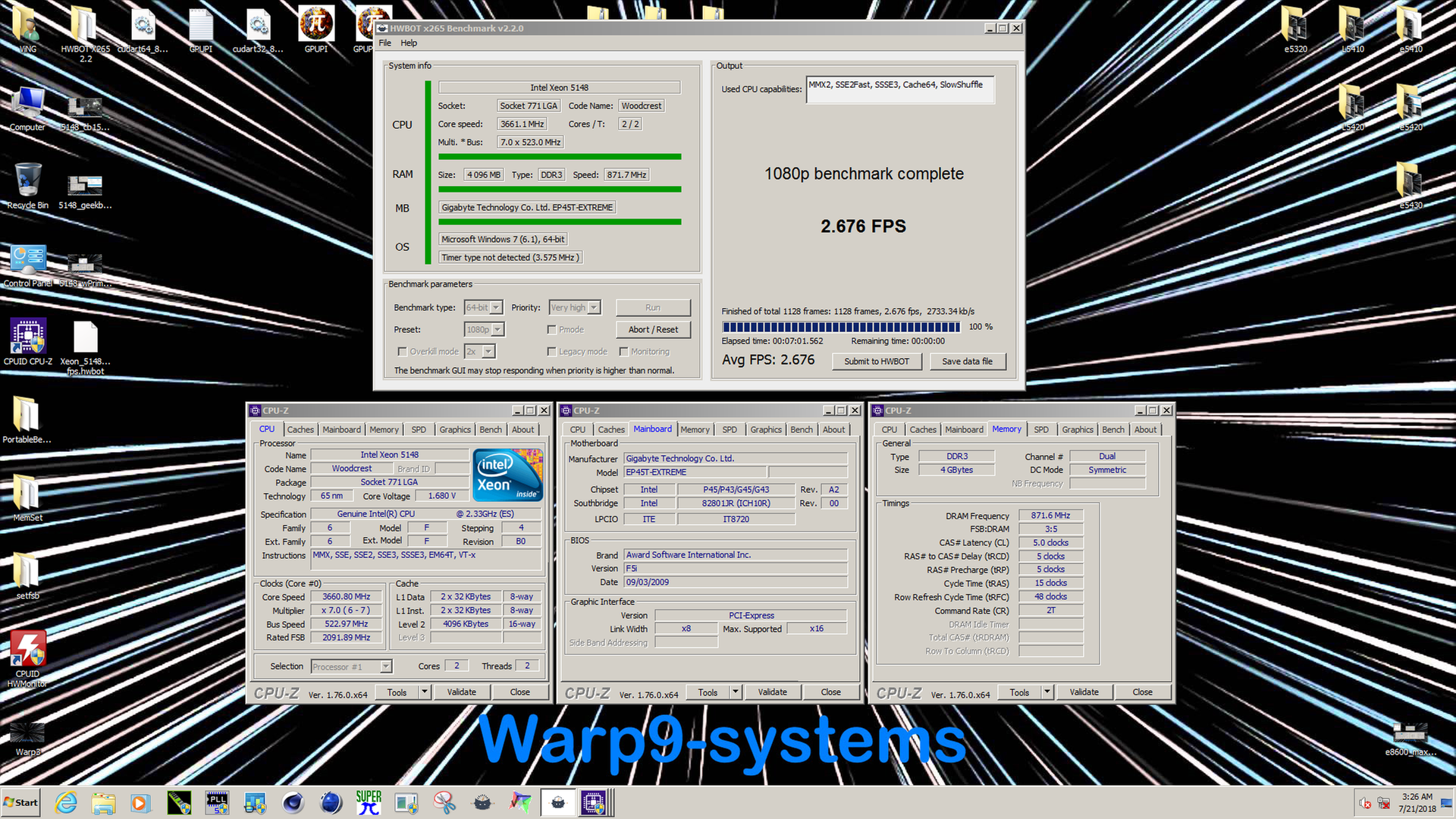Screen dimensions: 1456x819
Task: Switch to SPD tab in CPU-Z Mainboard window
Action: [x=730, y=430]
